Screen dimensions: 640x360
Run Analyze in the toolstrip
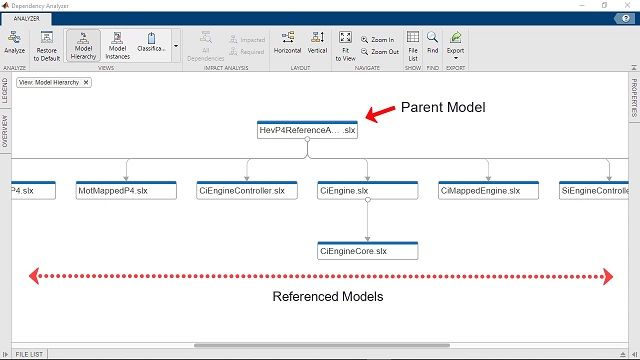click(14, 43)
